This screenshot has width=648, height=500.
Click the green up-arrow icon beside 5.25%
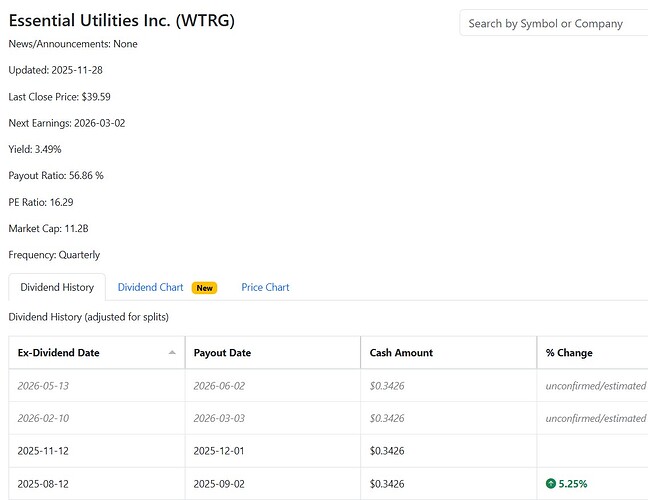(x=552, y=484)
